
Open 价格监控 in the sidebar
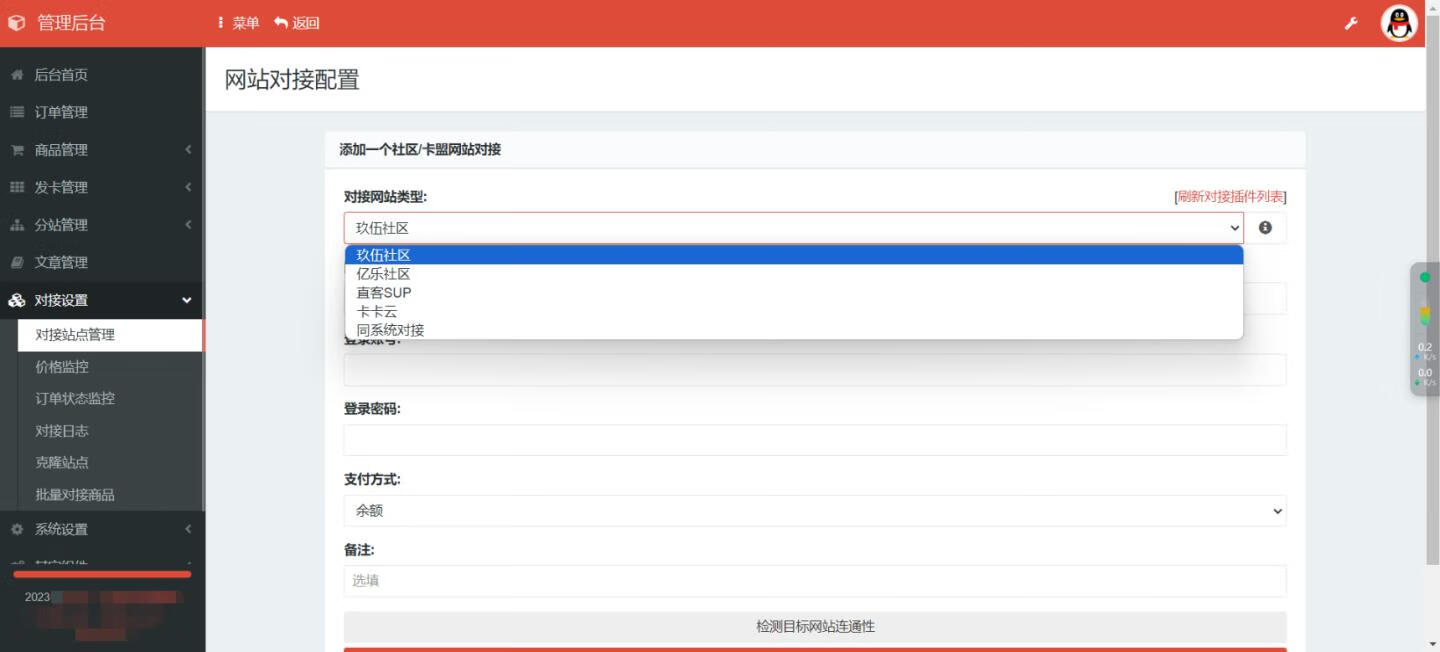tap(62, 367)
